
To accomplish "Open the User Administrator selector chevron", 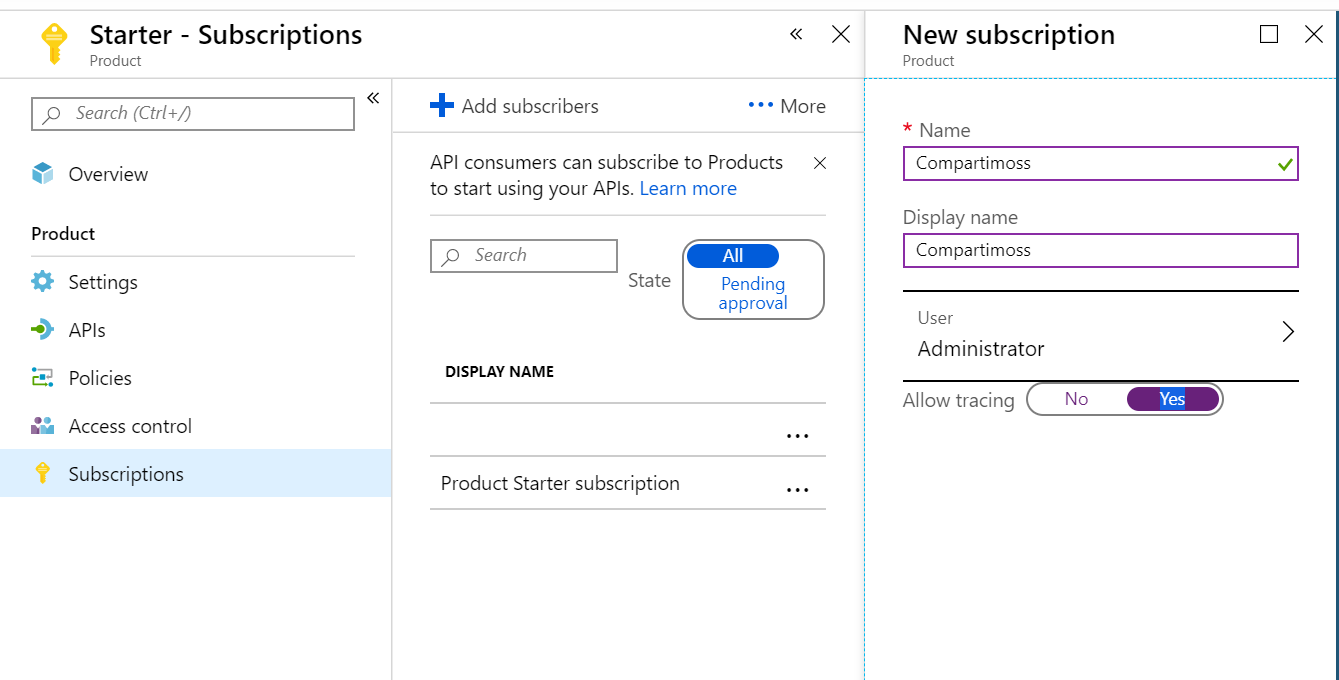I will tap(1288, 332).
